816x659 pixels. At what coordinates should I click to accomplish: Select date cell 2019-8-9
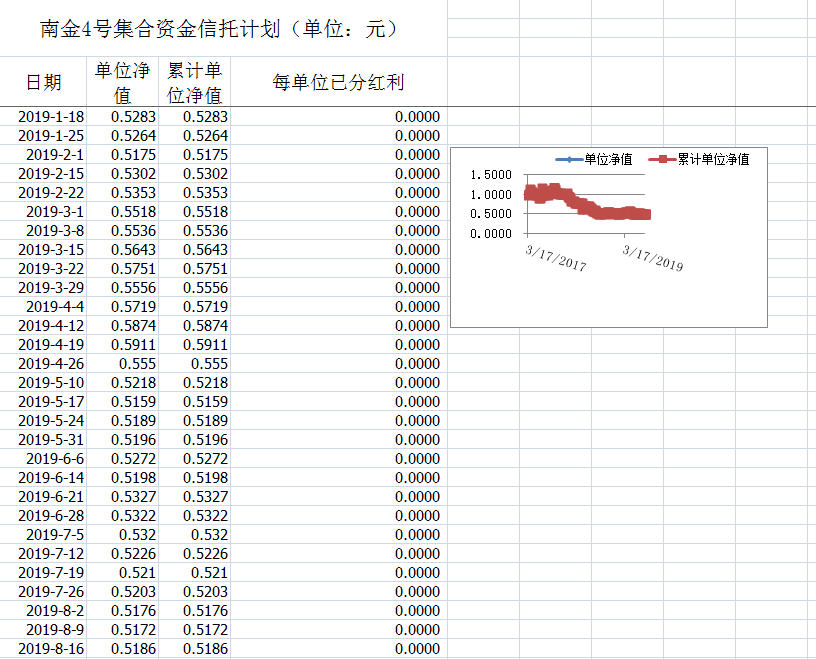point(43,629)
